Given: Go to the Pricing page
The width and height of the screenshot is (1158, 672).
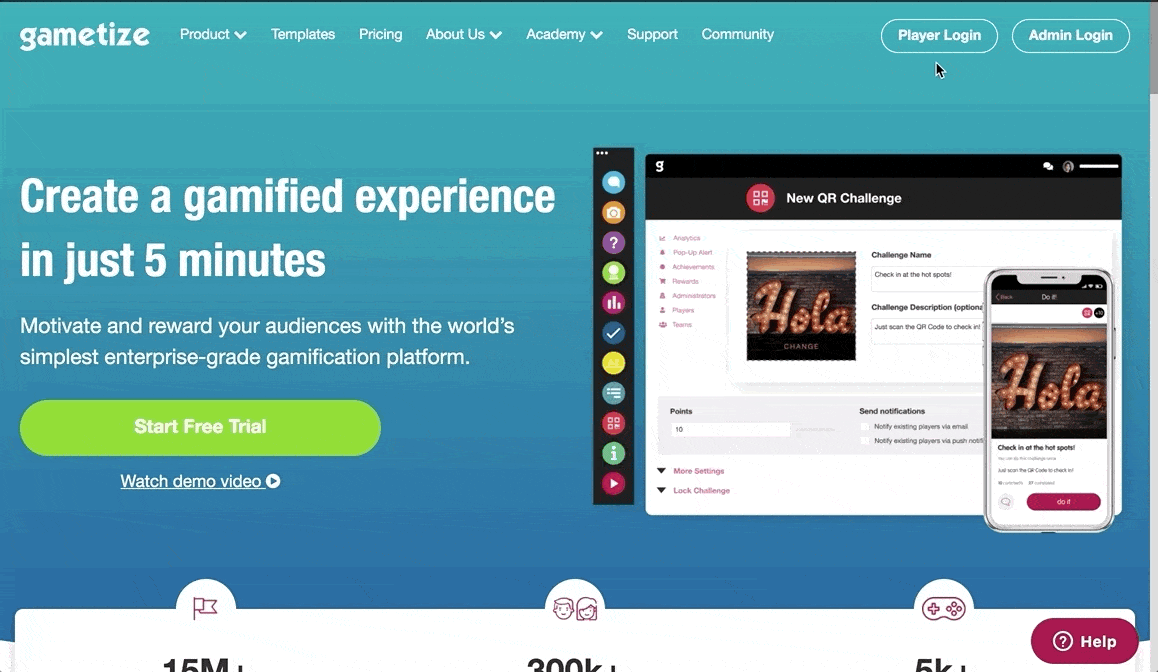Looking at the screenshot, I should click(381, 34).
